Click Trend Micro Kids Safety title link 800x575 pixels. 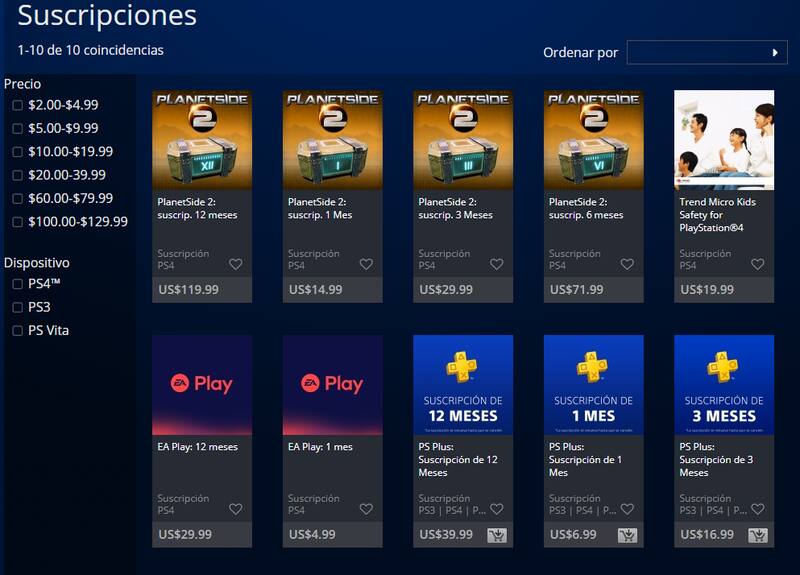717,215
